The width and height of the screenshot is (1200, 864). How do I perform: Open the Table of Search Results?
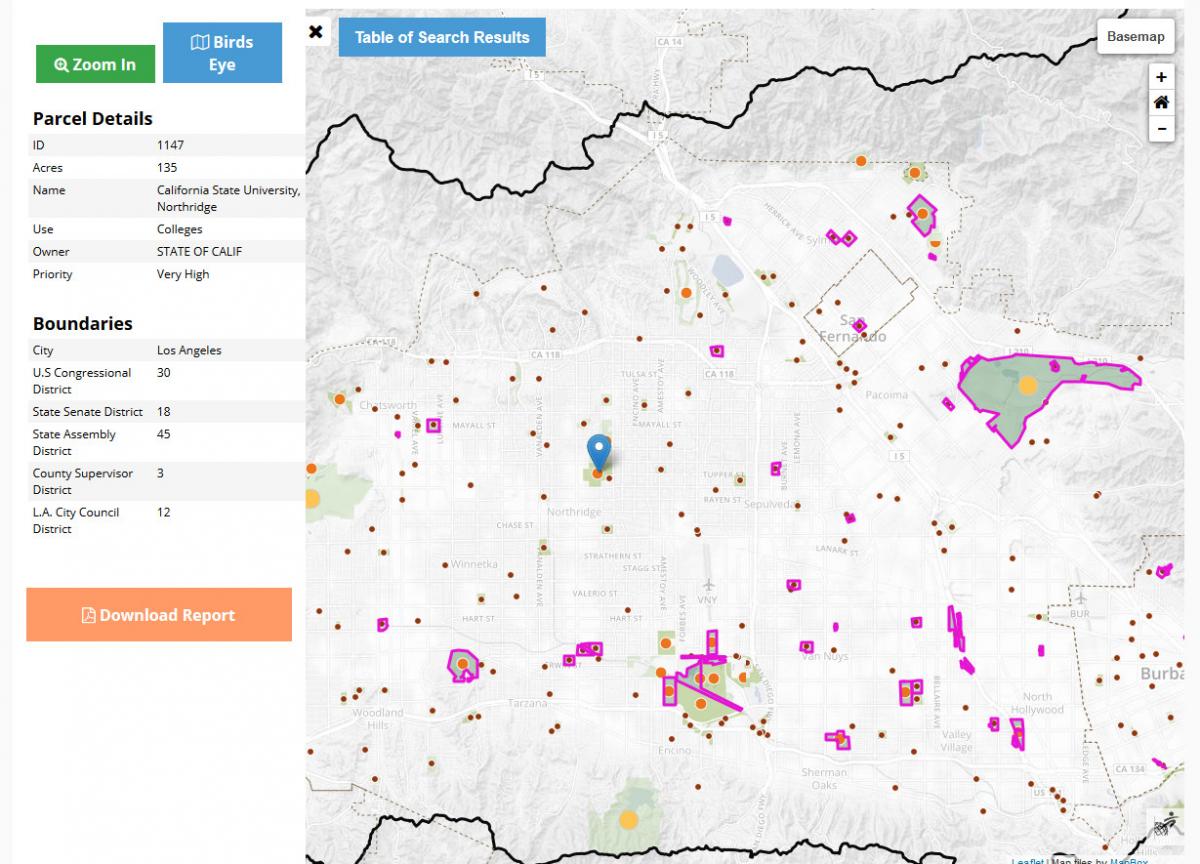[442, 37]
